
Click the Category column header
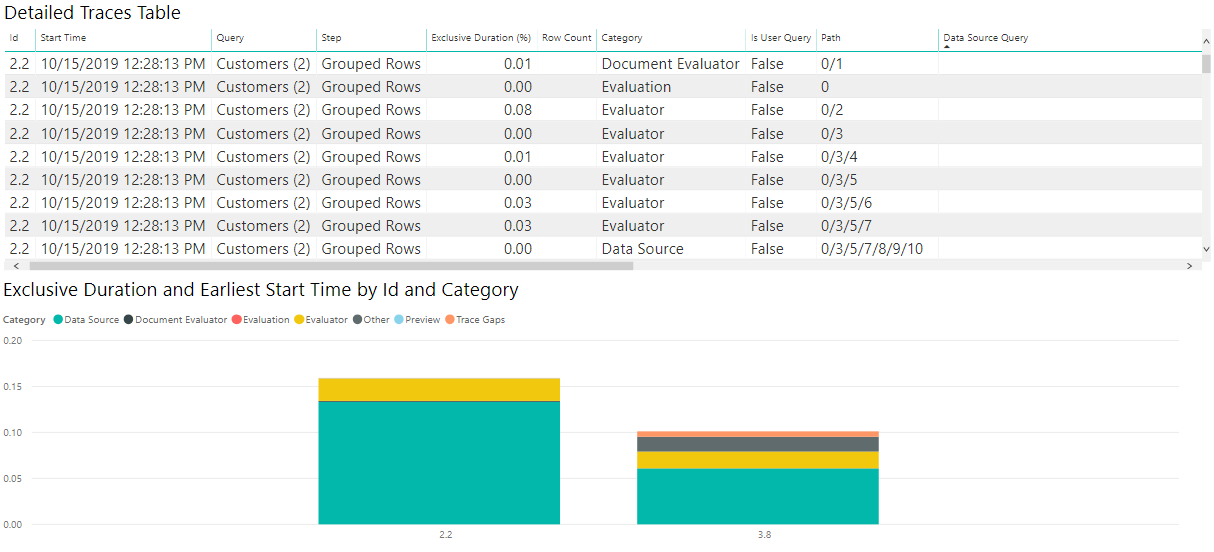(622, 38)
